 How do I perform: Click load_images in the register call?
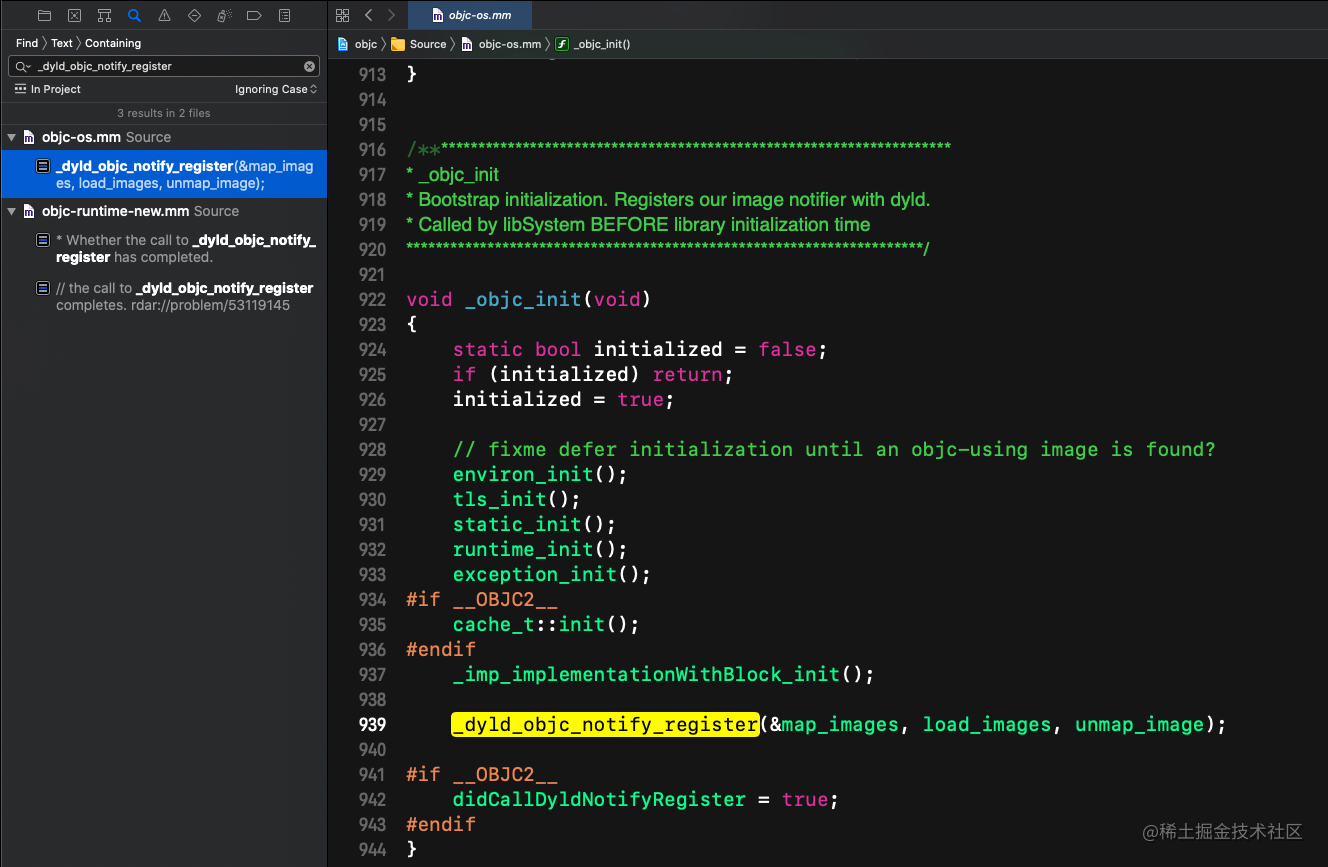987,724
